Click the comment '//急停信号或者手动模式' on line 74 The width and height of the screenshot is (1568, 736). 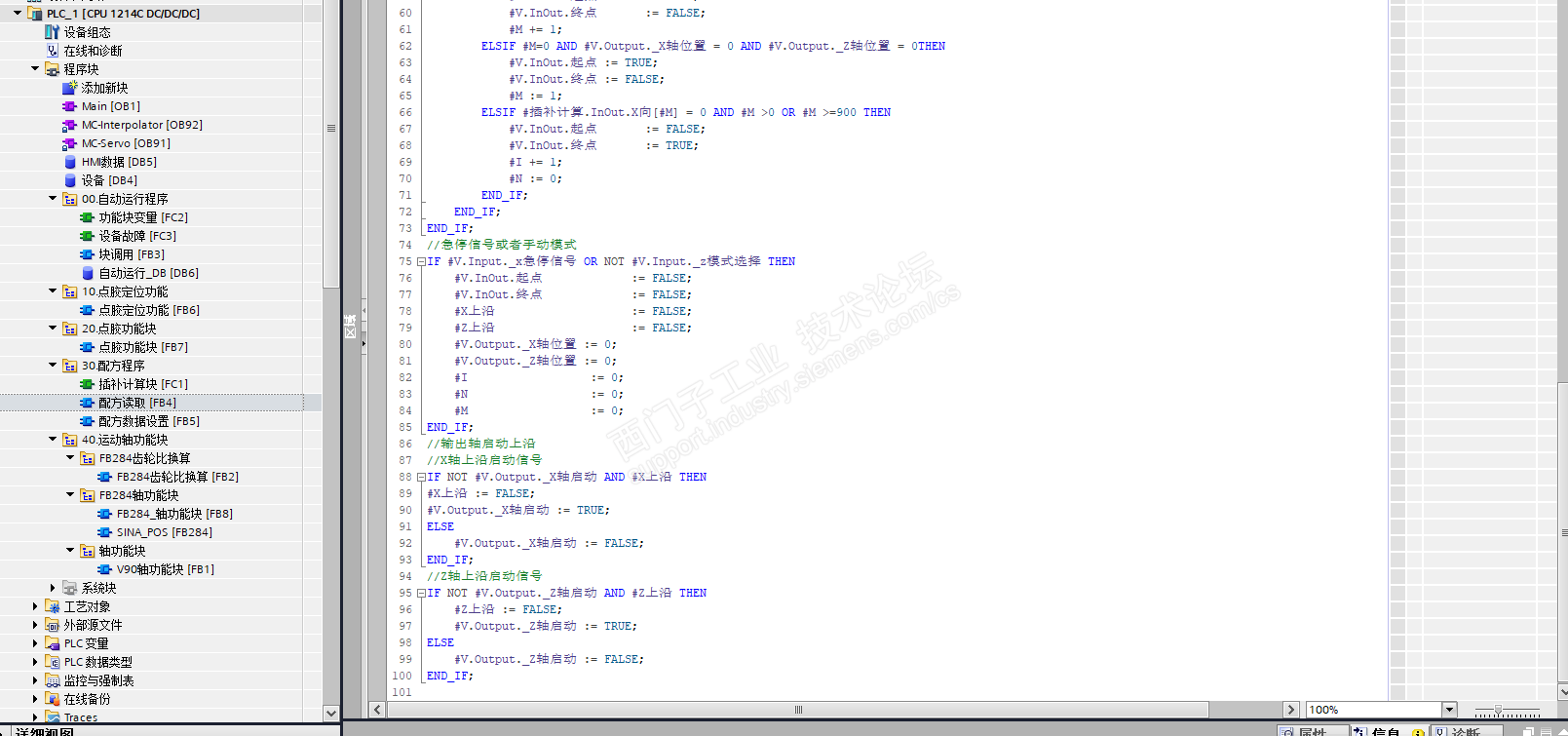pos(502,245)
